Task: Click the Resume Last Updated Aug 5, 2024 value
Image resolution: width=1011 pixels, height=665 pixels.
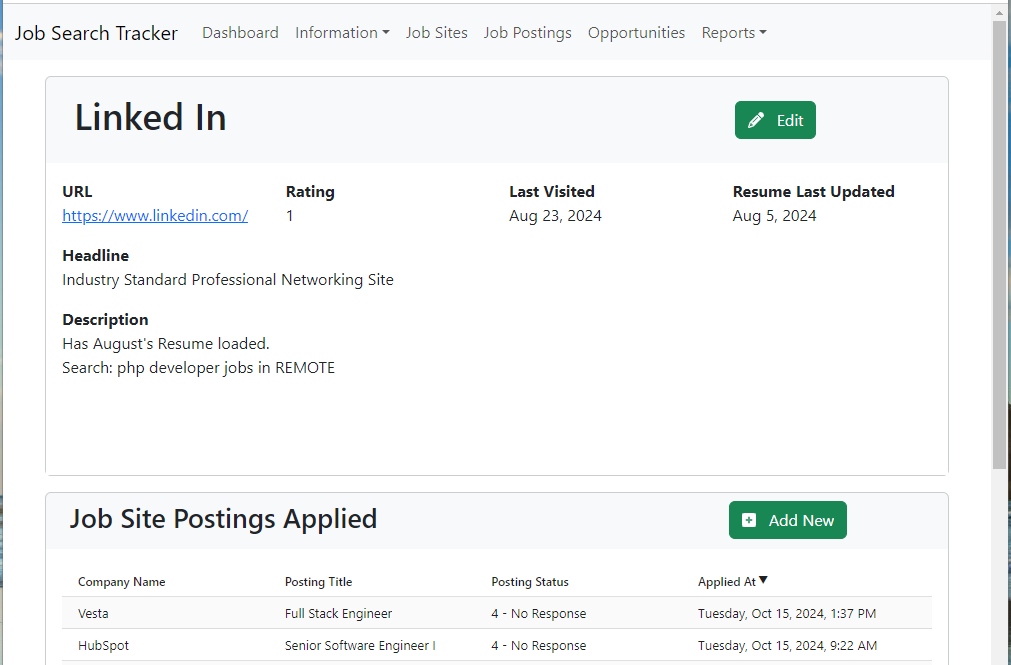Action: click(774, 215)
